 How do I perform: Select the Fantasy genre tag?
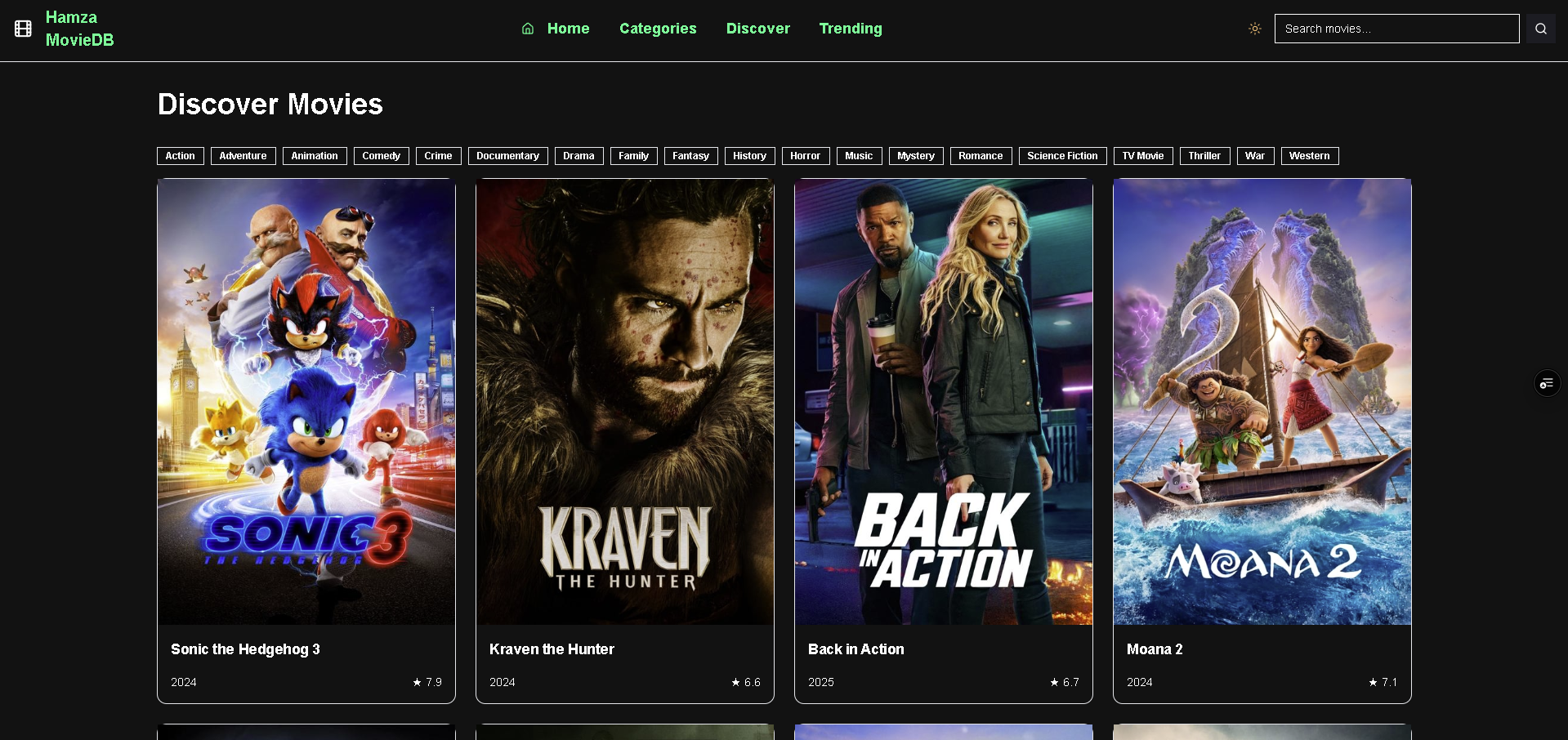690,156
